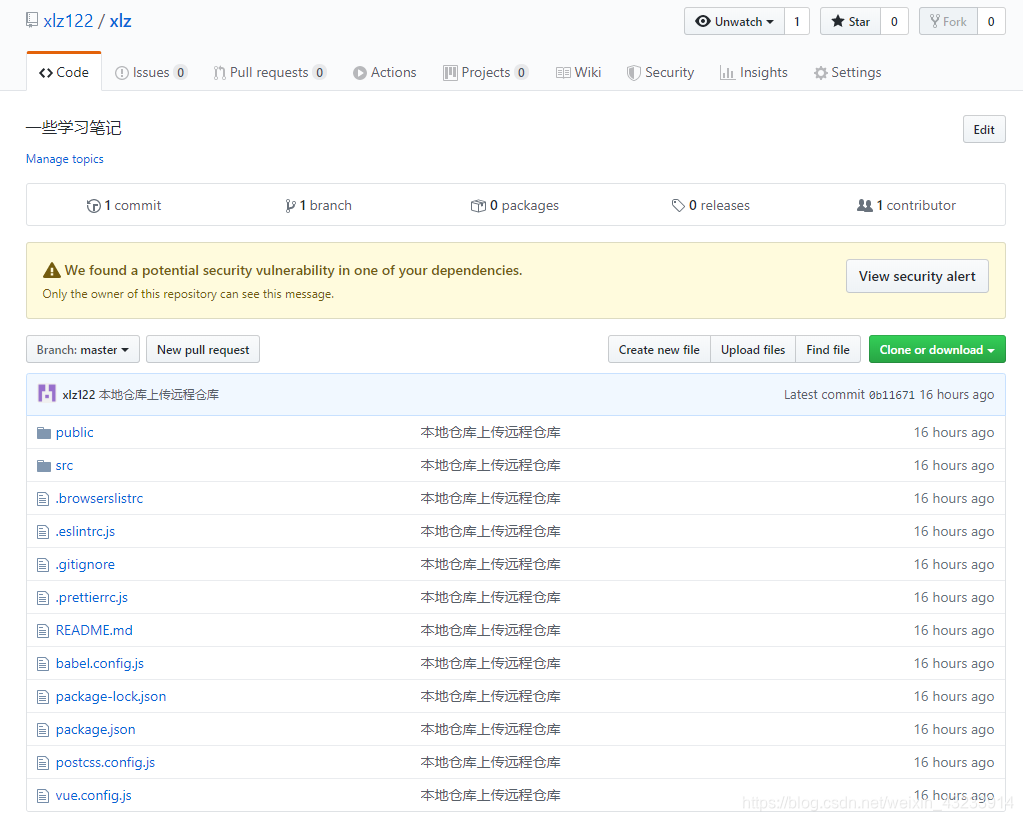1023x821 pixels.
Task: Open the vue.config.js file link
Action: click(x=93, y=796)
